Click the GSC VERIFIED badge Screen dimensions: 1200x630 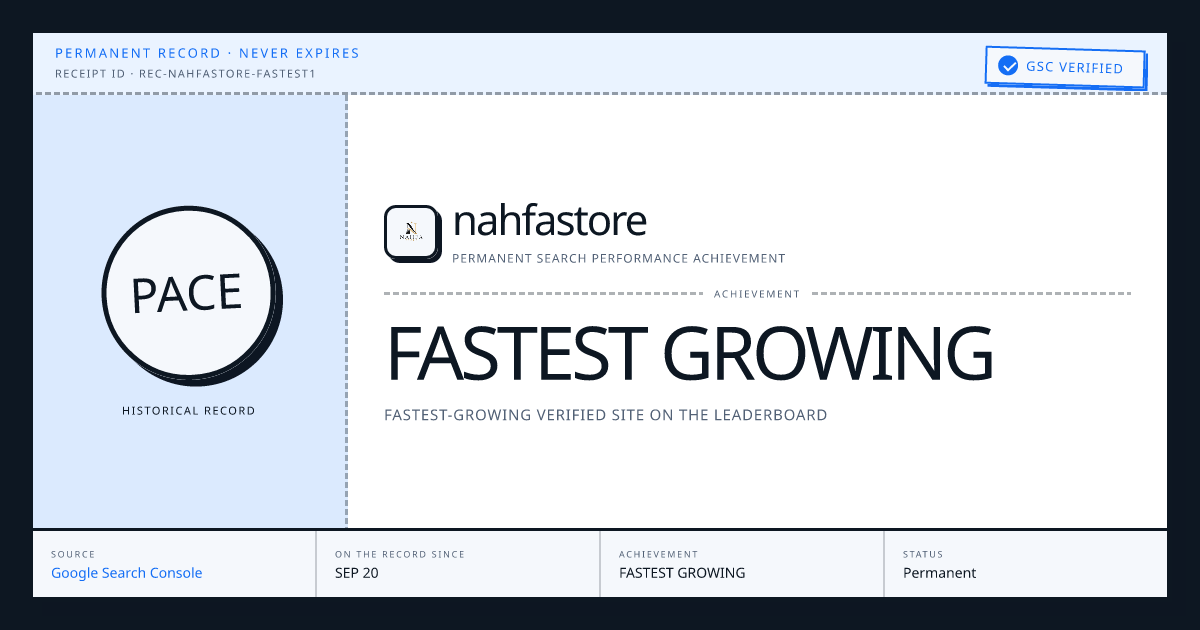coord(1064,67)
